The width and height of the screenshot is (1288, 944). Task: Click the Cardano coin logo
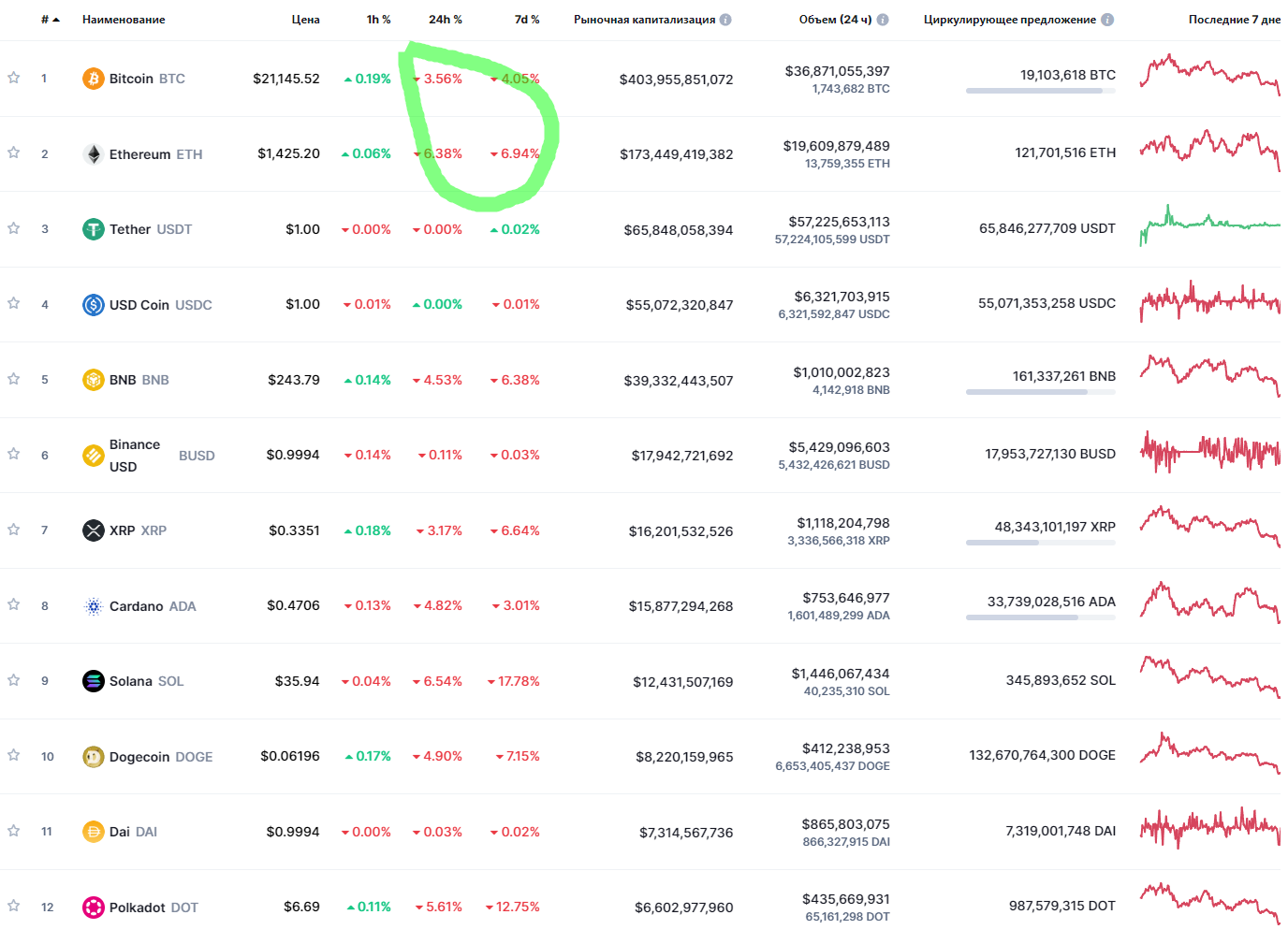tap(94, 606)
